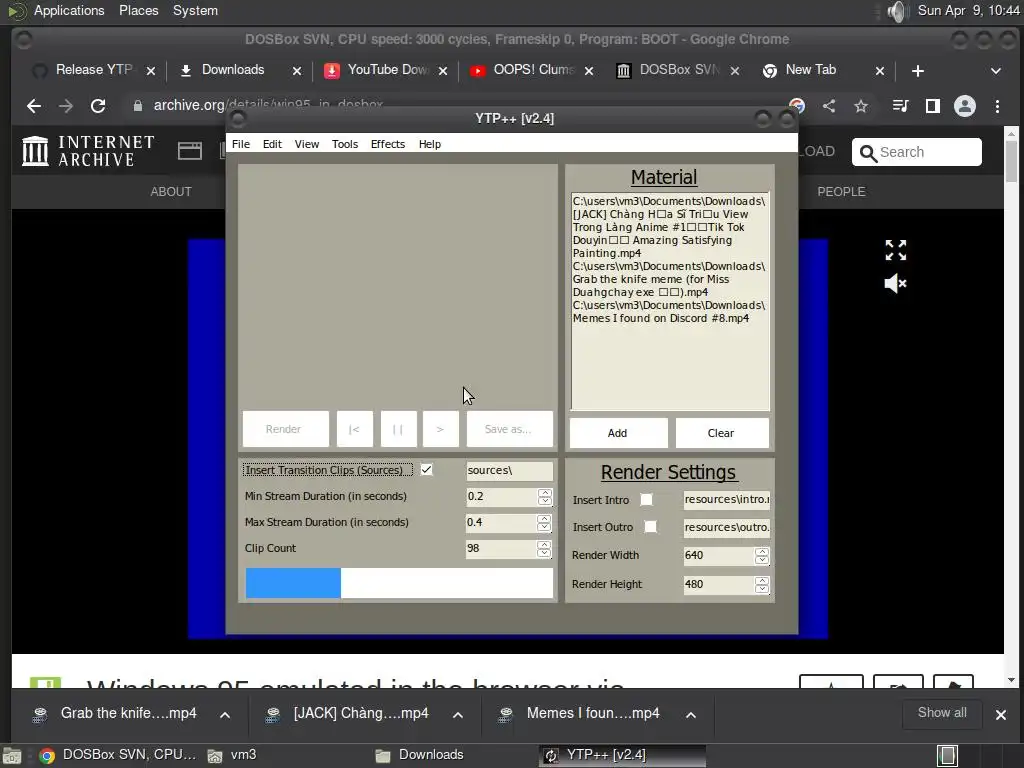Viewport: 1024px width, 768px height.
Task: Open the Applications menu in top panel
Action: (69, 10)
